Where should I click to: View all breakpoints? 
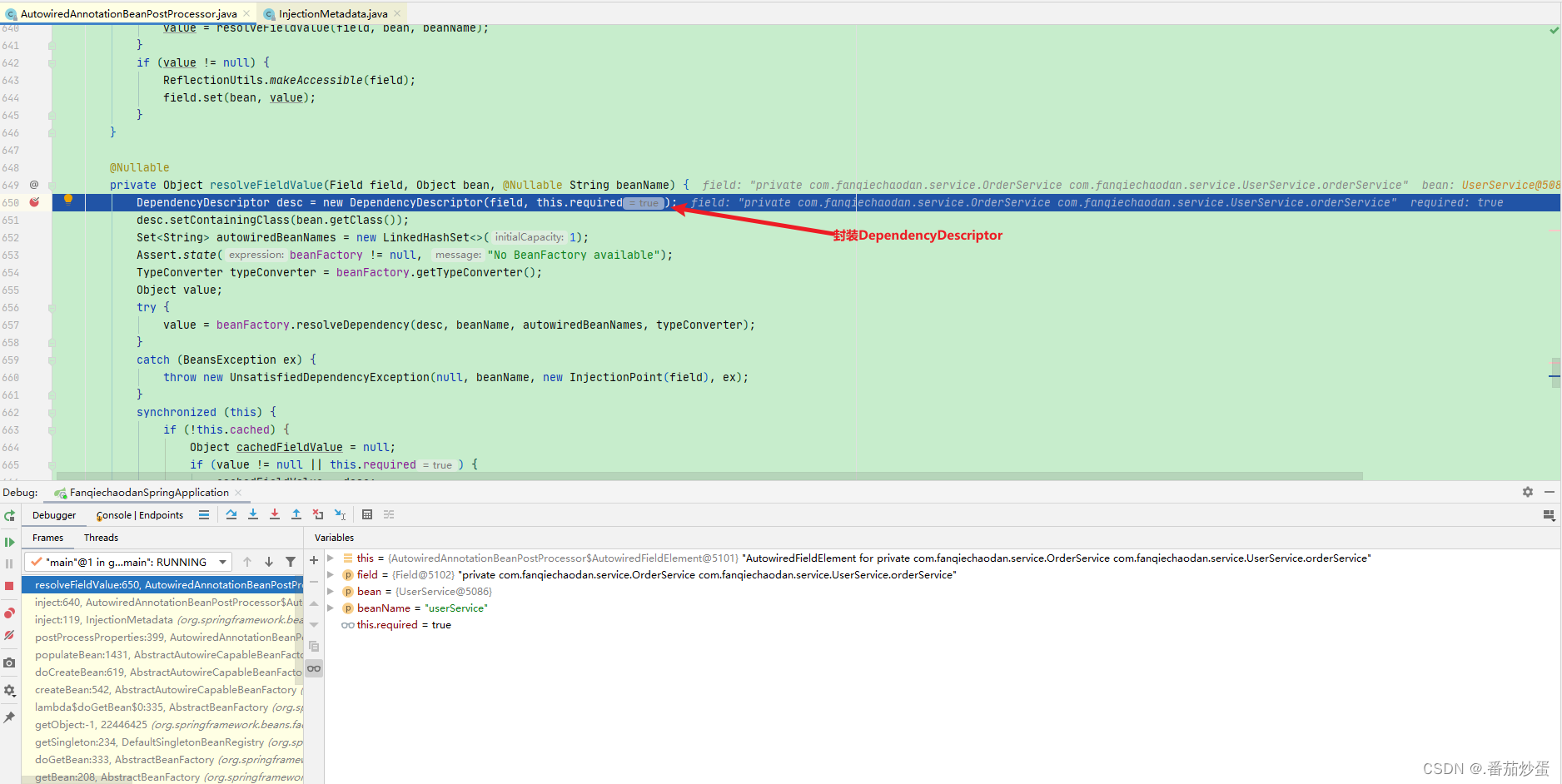coord(10,613)
